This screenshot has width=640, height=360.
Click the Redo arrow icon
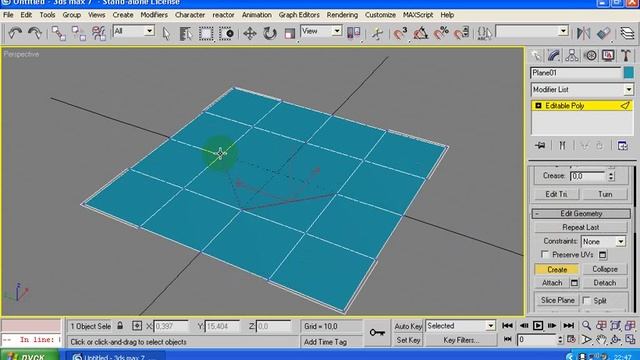coord(35,33)
